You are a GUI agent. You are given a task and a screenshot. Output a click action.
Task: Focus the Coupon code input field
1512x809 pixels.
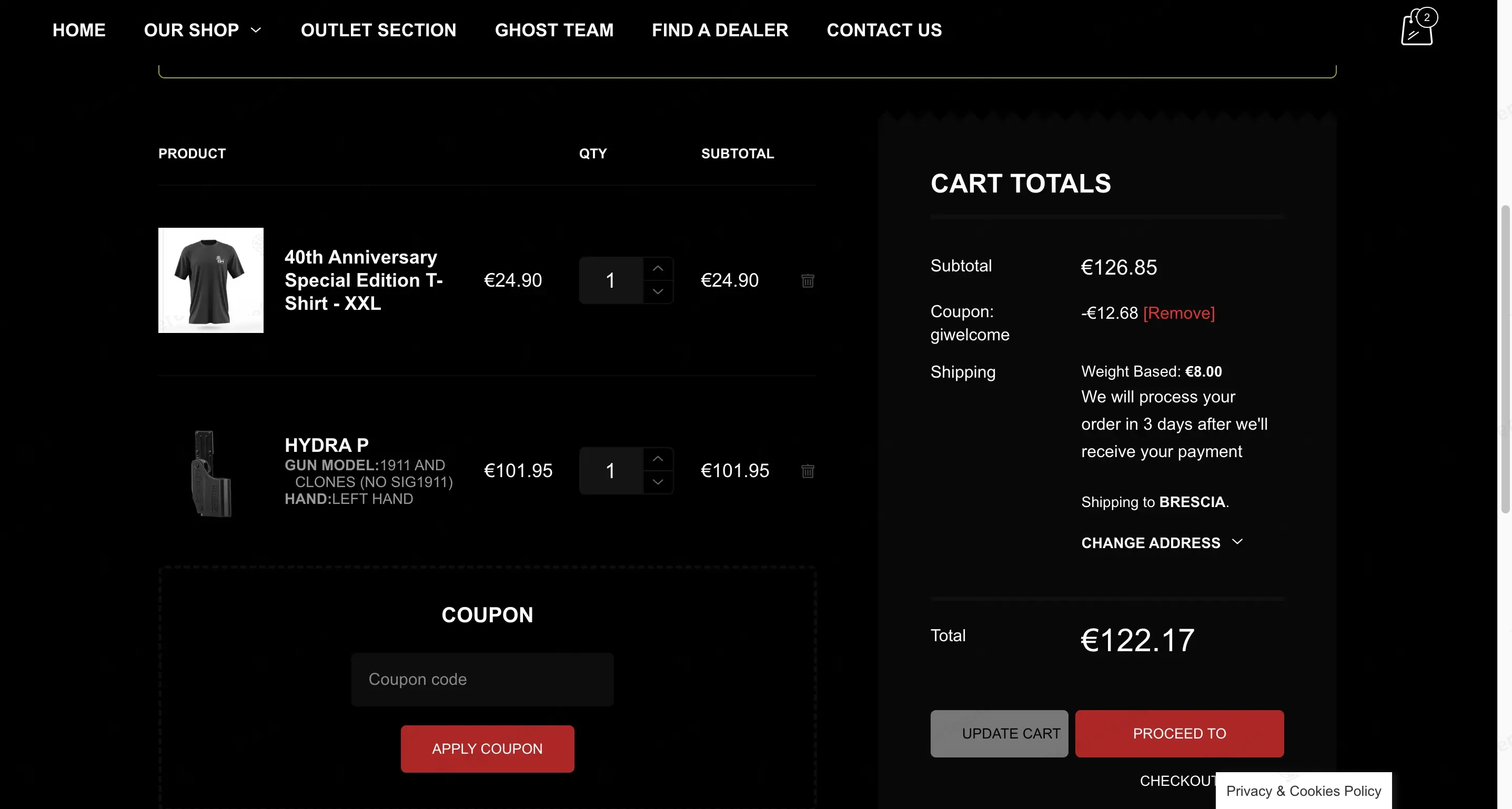(482, 680)
